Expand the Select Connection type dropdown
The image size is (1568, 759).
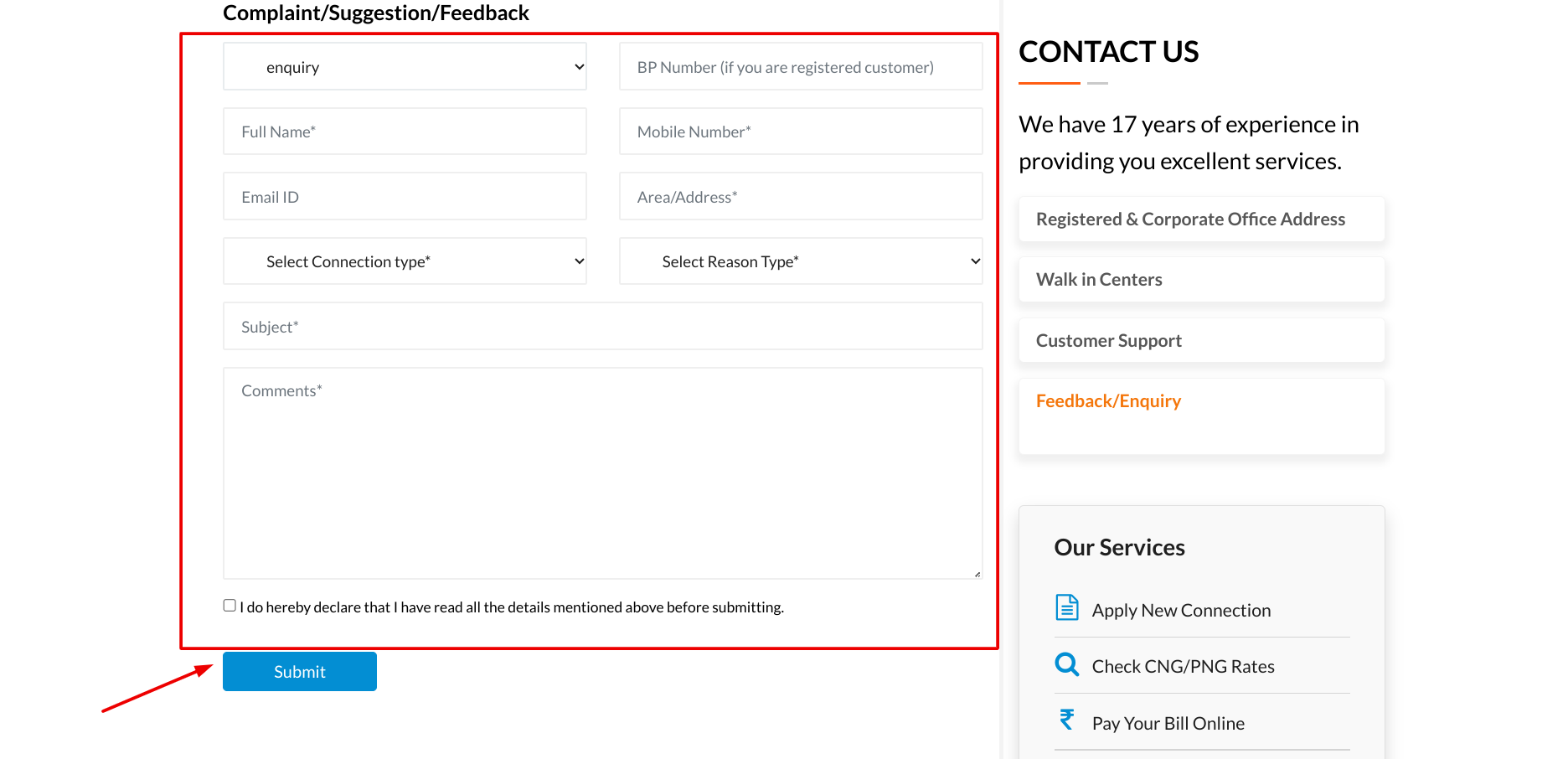point(405,261)
